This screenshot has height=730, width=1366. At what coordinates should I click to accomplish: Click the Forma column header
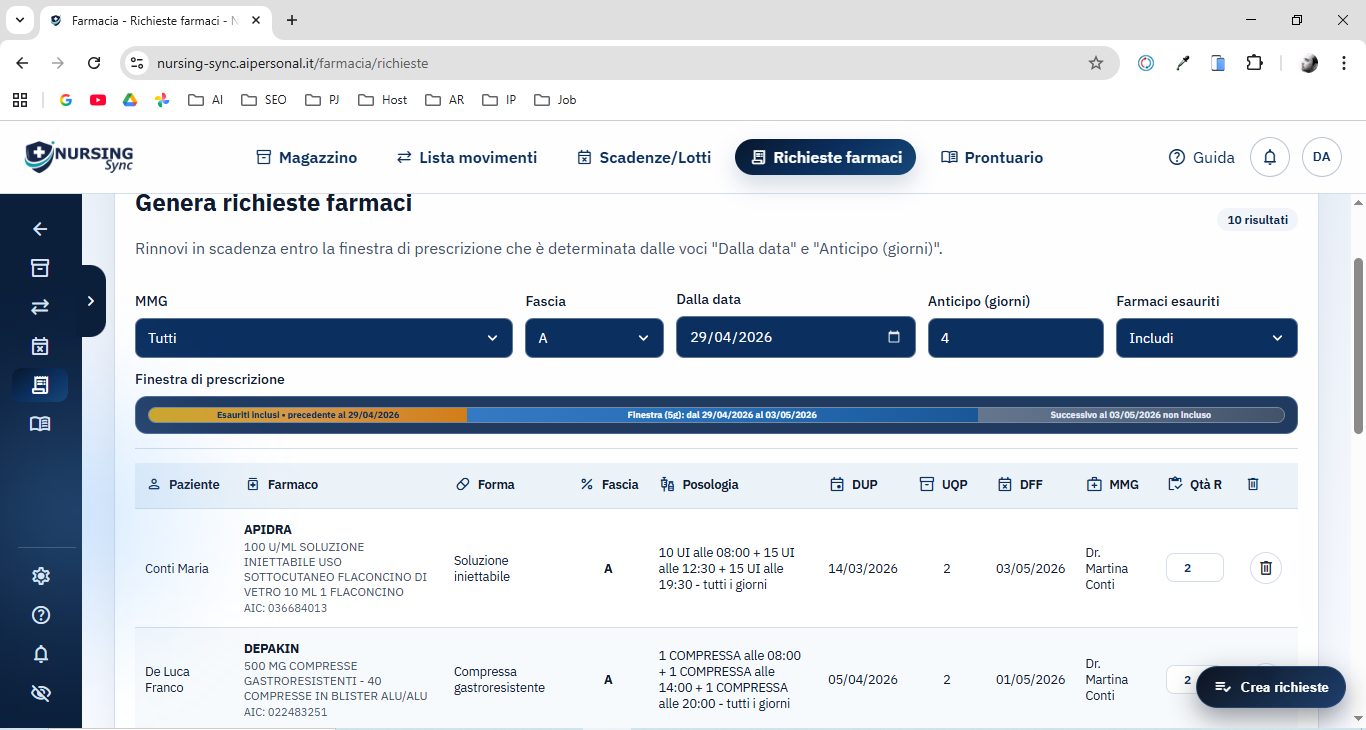[x=485, y=484]
